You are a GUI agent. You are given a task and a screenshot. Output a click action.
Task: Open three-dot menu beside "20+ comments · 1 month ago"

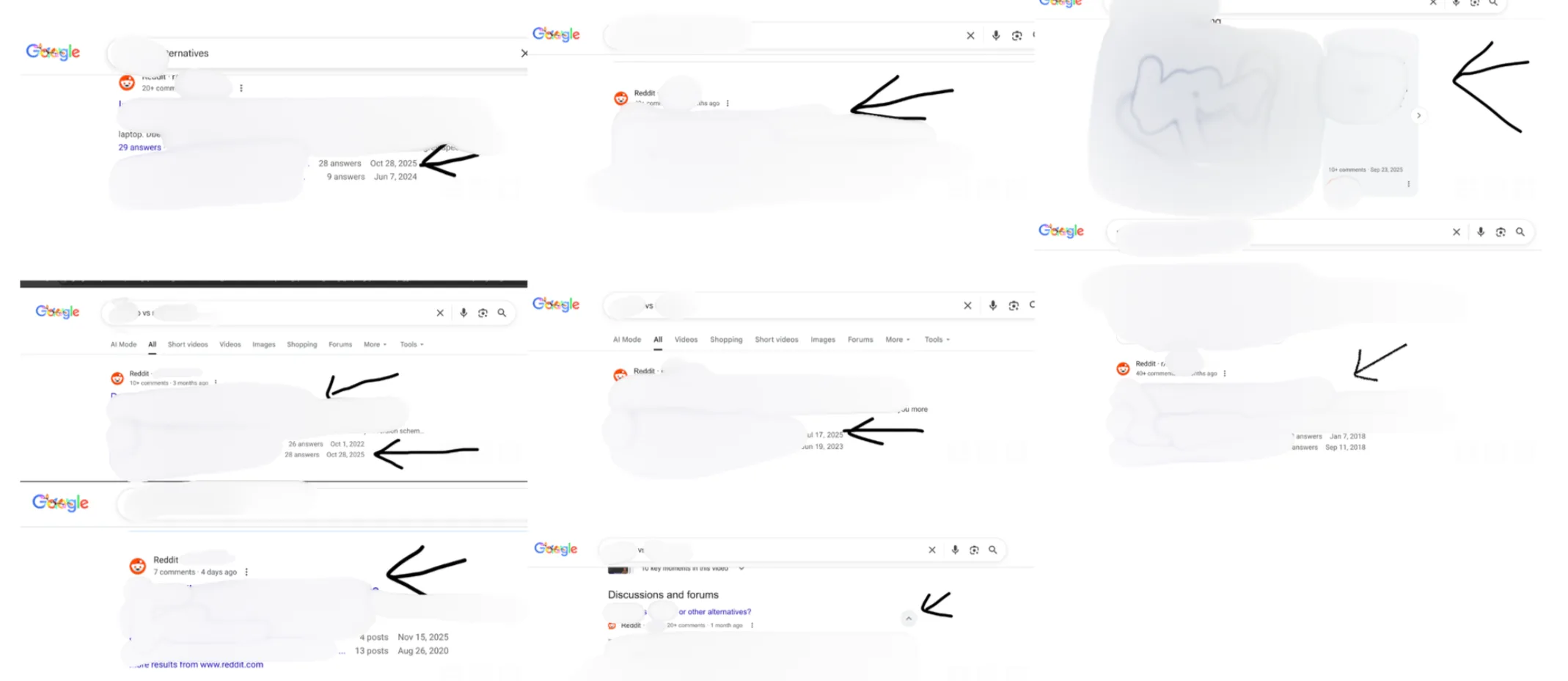[752, 625]
